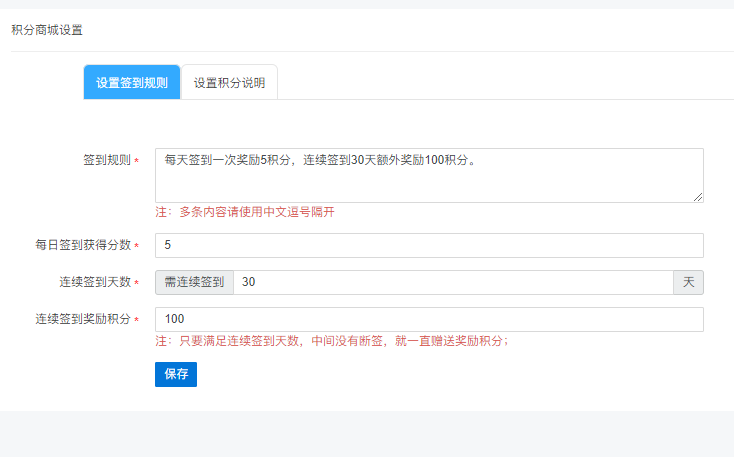The width and height of the screenshot is (734, 457).
Task: Click the 积分商城设置 page title
Action: 47,30
